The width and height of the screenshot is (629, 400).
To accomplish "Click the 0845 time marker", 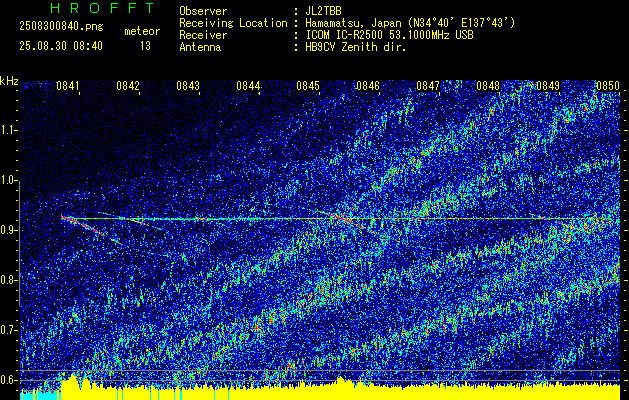I will point(308,86).
